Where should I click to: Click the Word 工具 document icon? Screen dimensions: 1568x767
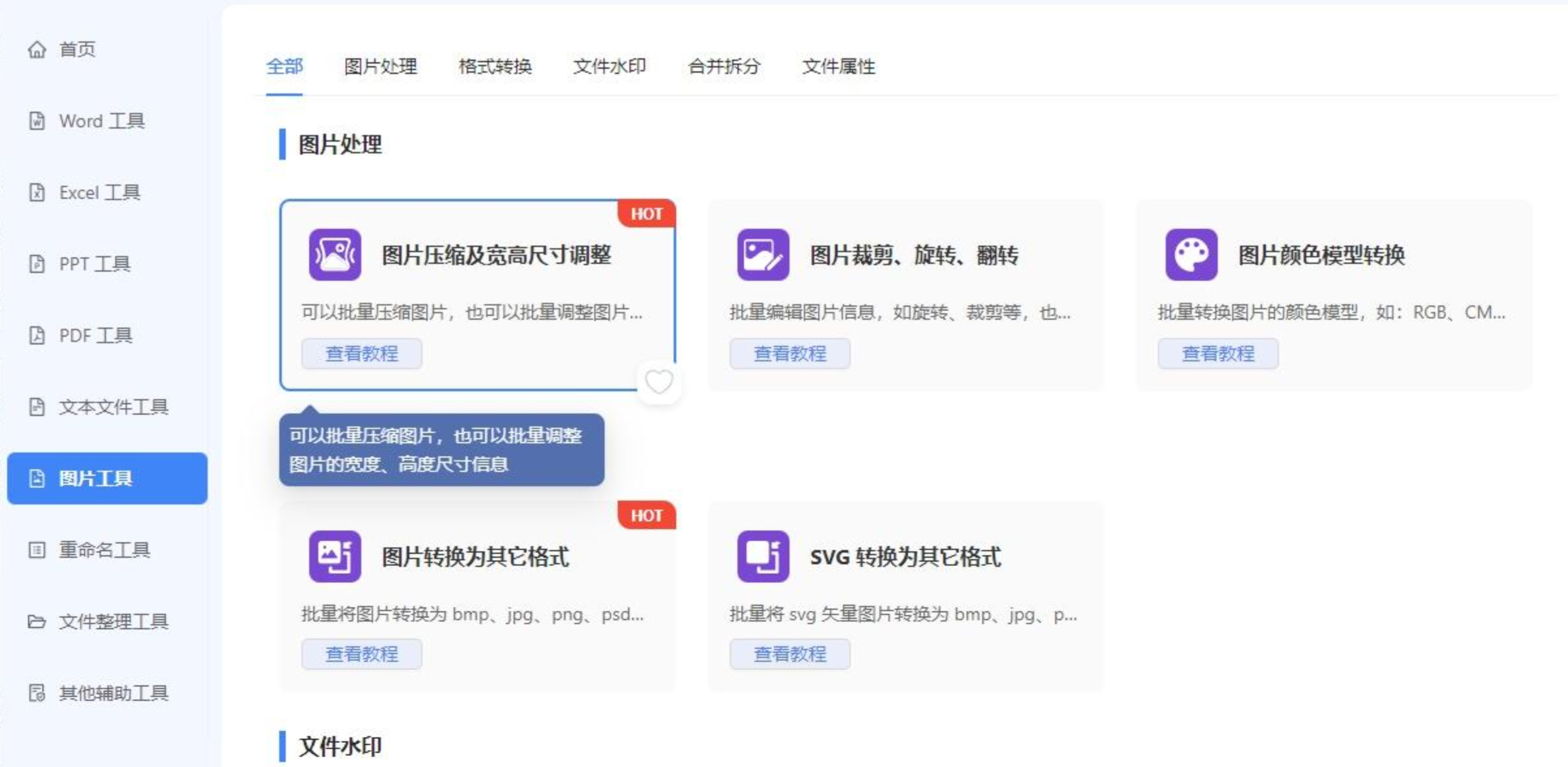[37, 121]
